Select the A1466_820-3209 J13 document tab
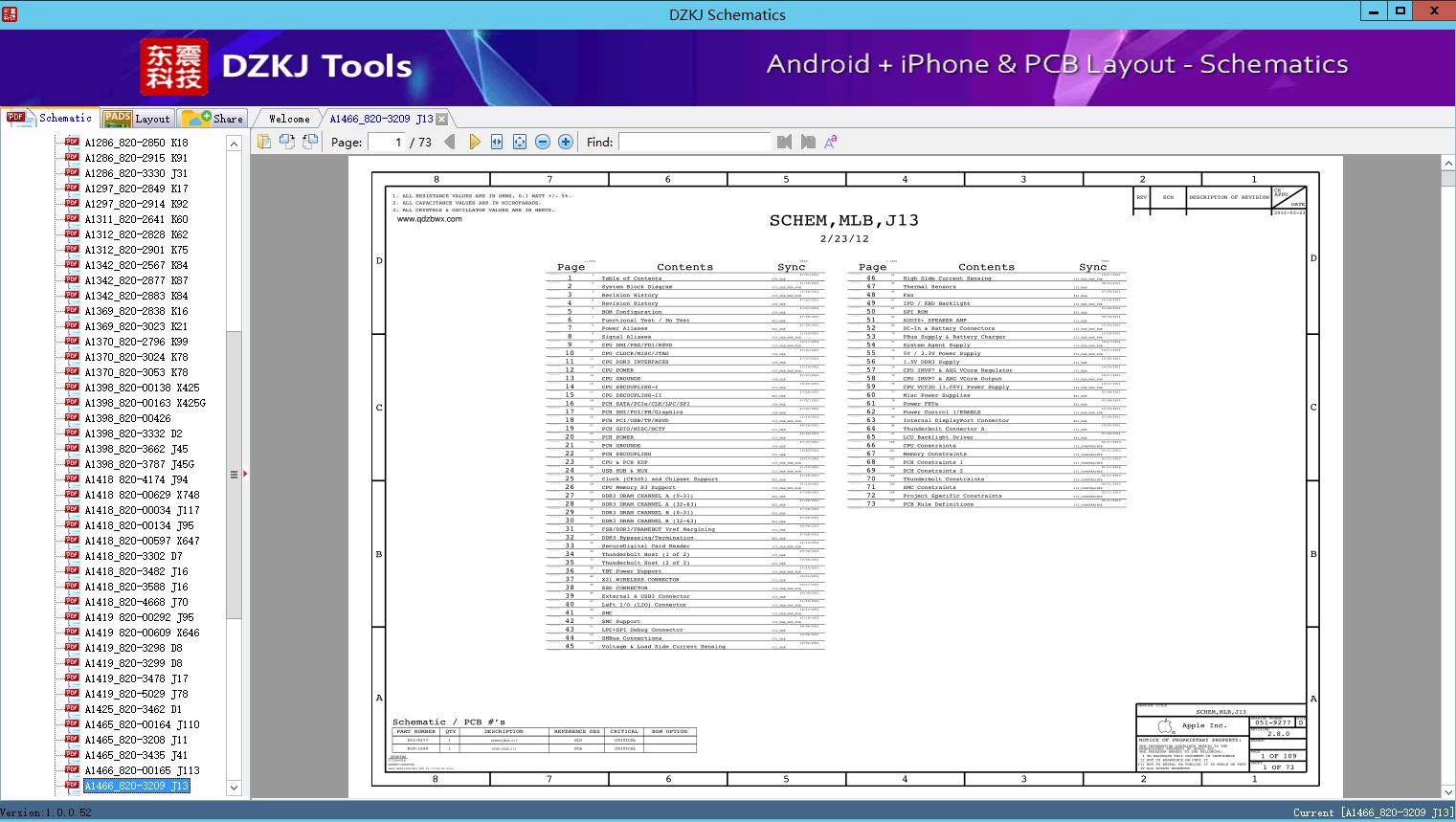This screenshot has width=1456, height=822. click(x=381, y=119)
